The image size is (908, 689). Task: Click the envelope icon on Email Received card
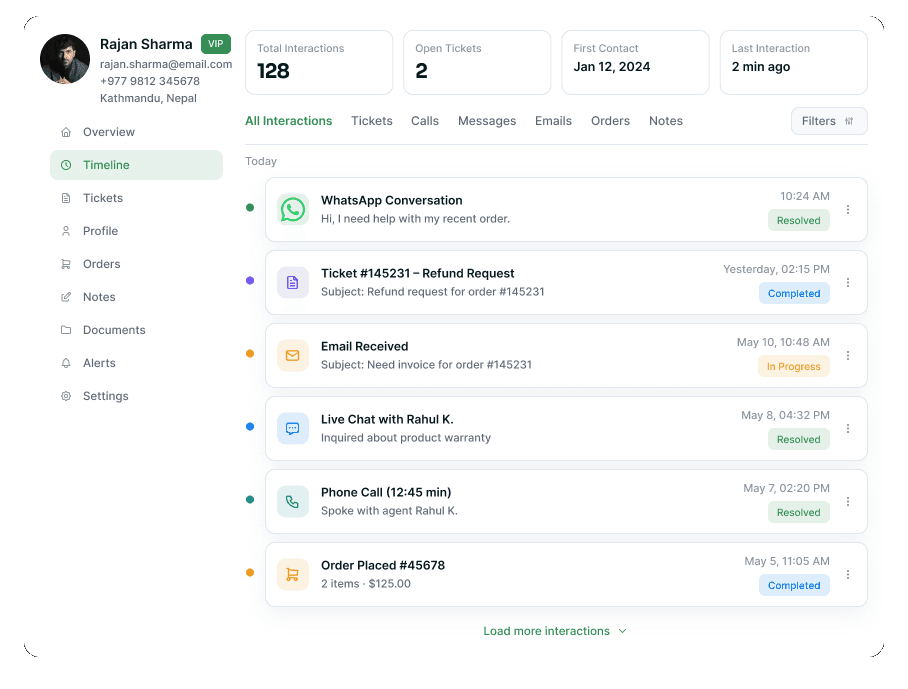coord(292,356)
